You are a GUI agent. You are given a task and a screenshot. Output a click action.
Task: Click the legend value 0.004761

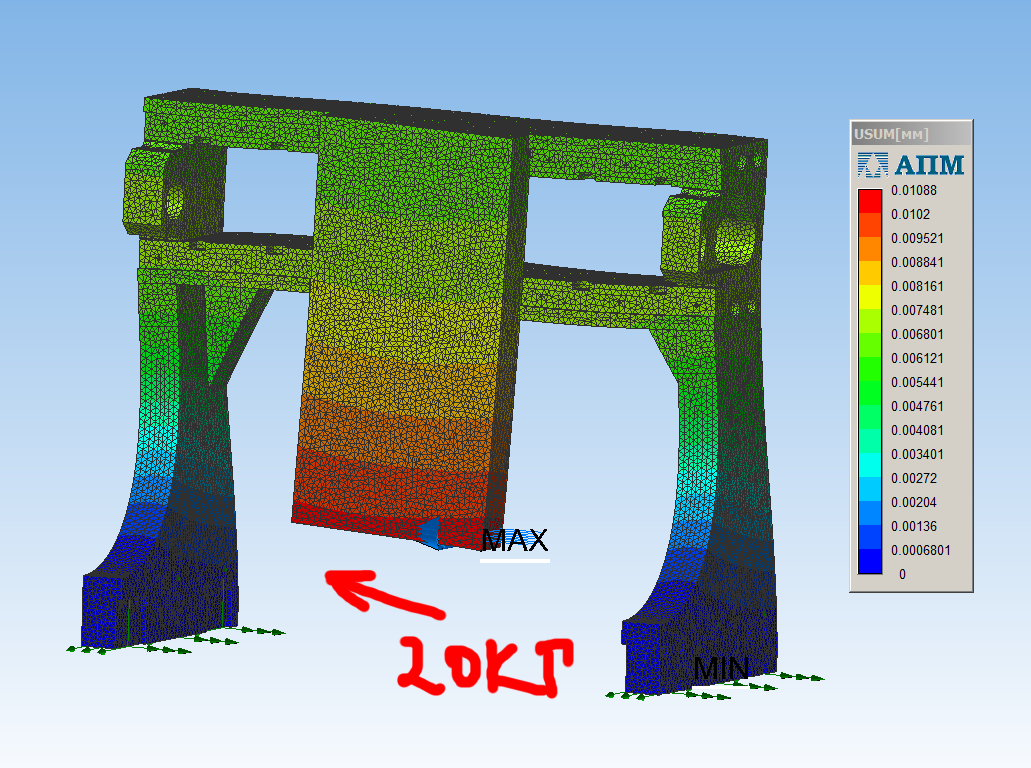pyautogui.click(x=917, y=406)
